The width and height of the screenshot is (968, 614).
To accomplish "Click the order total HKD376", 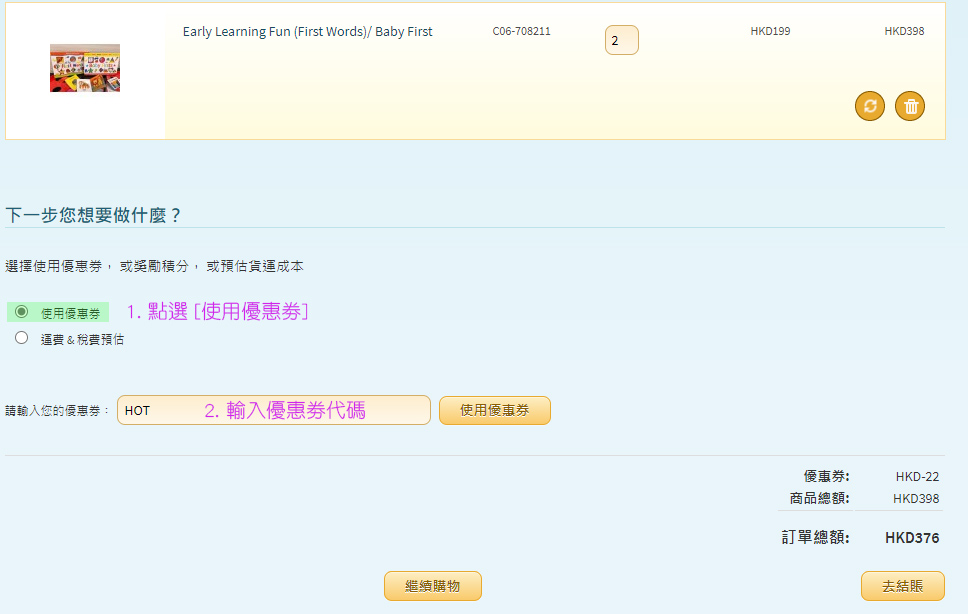I will point(911,538).
